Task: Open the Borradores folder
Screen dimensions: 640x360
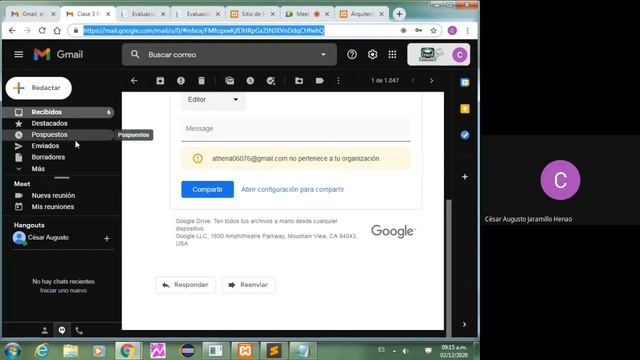Action: [x=58, y=157]
